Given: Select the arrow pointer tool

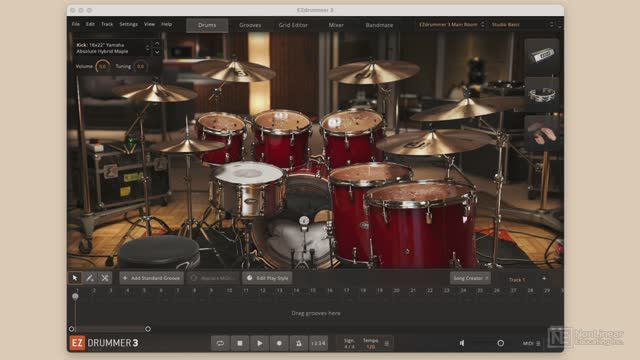Looking at the screenshot, I should tap(75, 278).
